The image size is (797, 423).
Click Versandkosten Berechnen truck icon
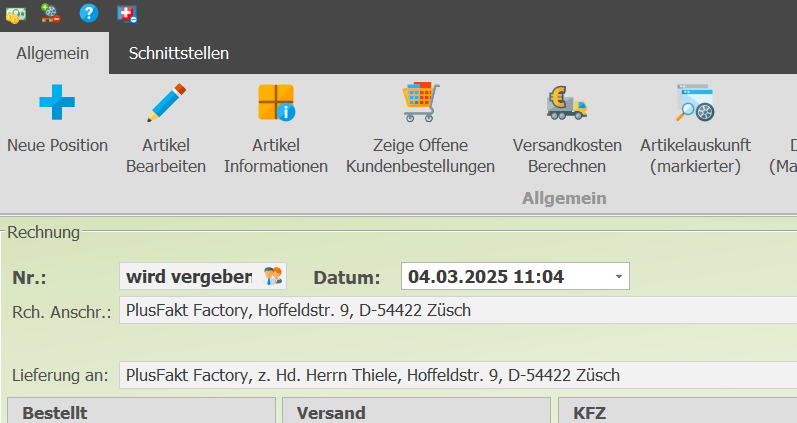[x=567, y=102]
